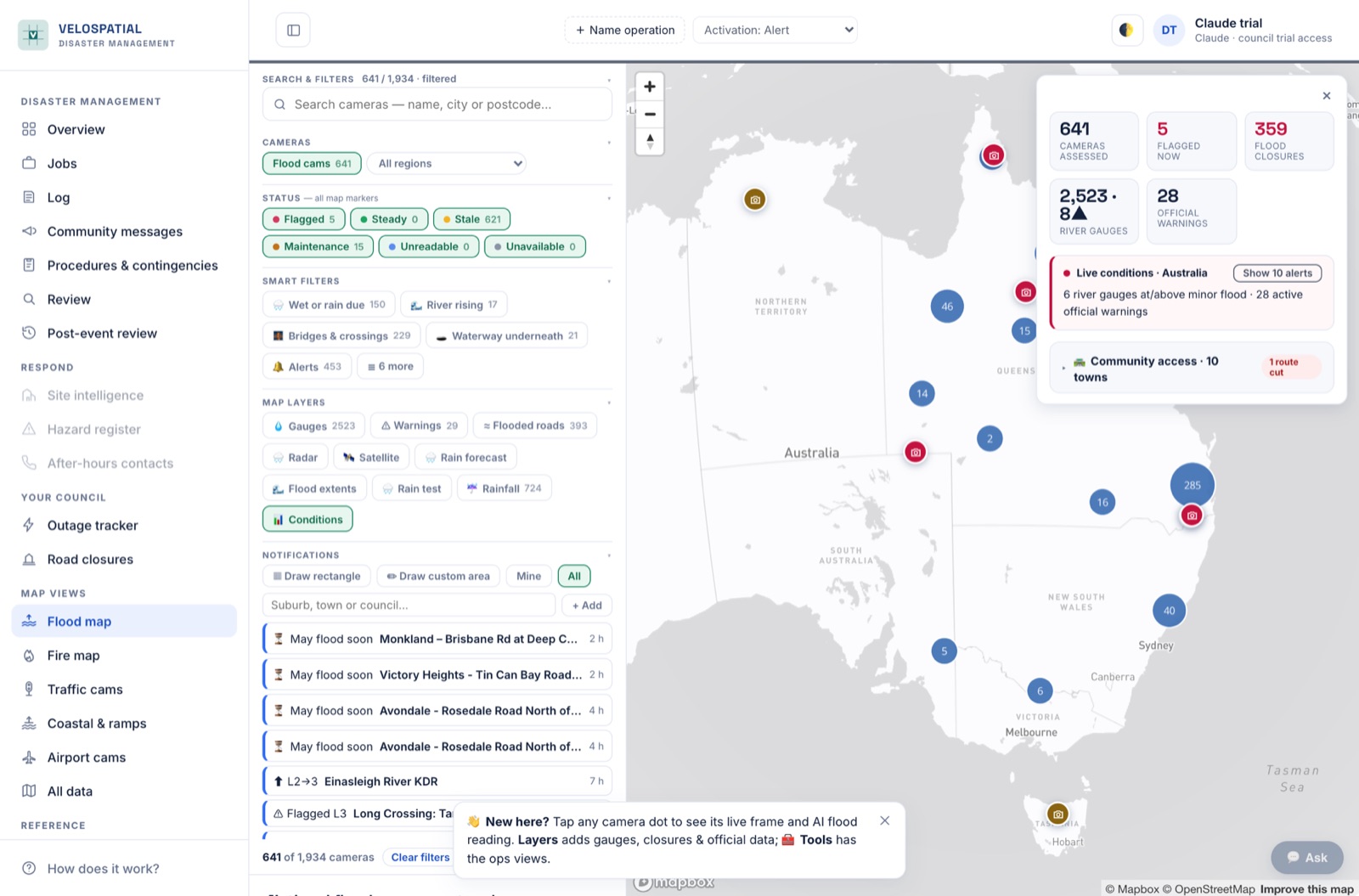Disable the Conditions map layer
This screenshot has height=896, width=1359.
pyautogui.click(x=307, y=519)
